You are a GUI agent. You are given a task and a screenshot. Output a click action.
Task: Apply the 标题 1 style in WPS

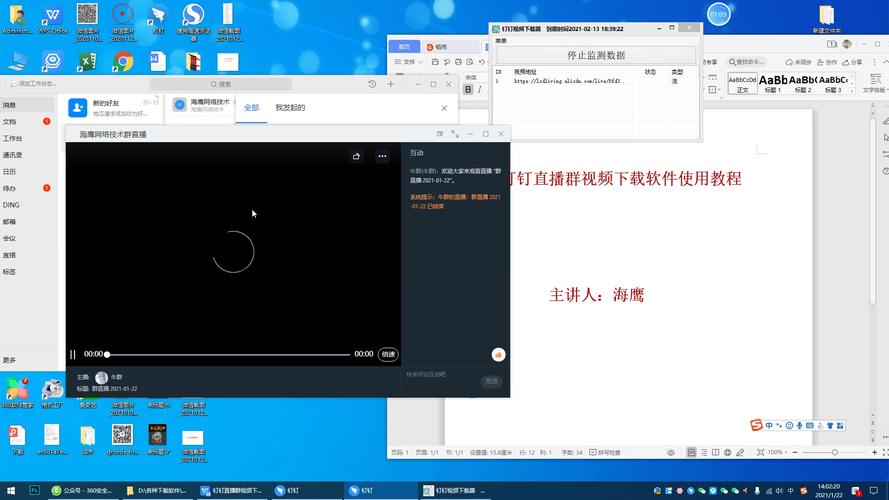pyautogui.click(x=773, y=83)
